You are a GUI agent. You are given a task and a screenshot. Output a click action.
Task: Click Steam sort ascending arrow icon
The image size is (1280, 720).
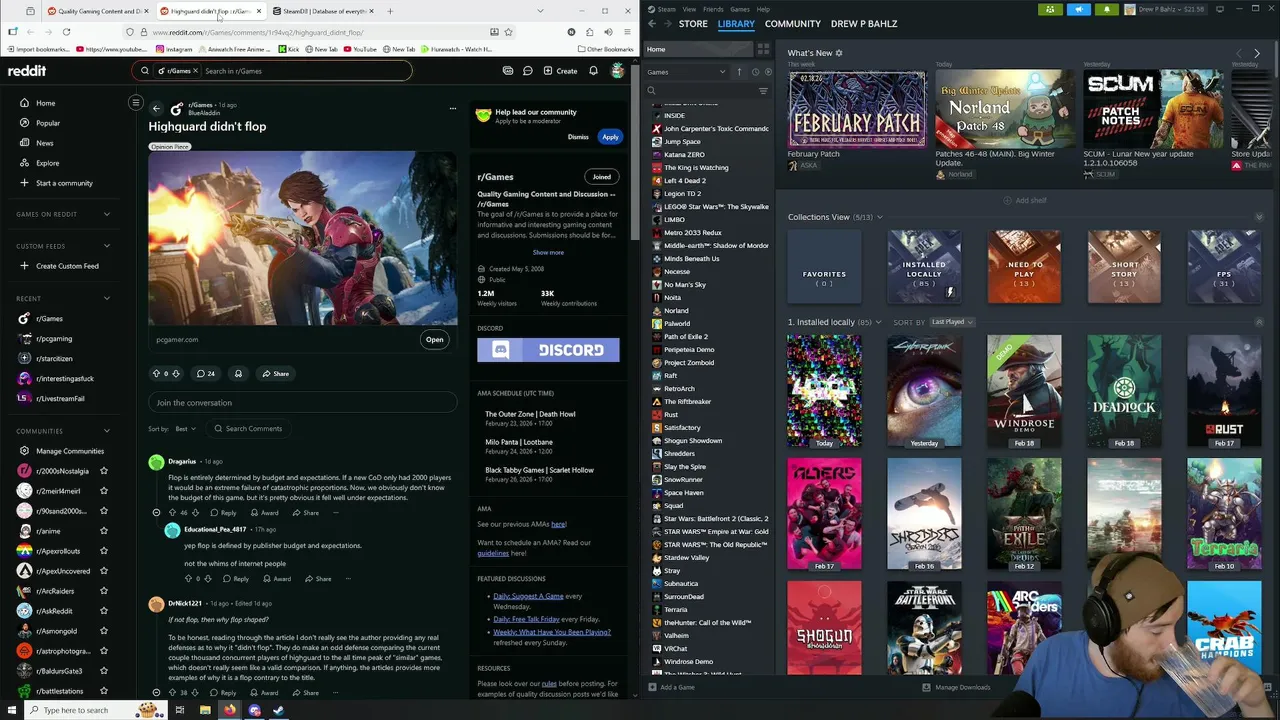tap(740, 72)
